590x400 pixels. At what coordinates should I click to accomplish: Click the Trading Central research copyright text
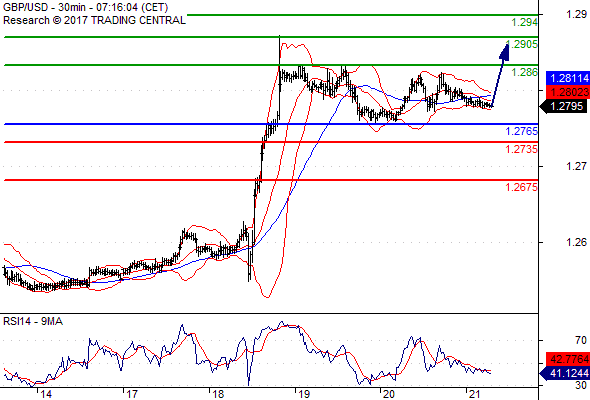94,20
